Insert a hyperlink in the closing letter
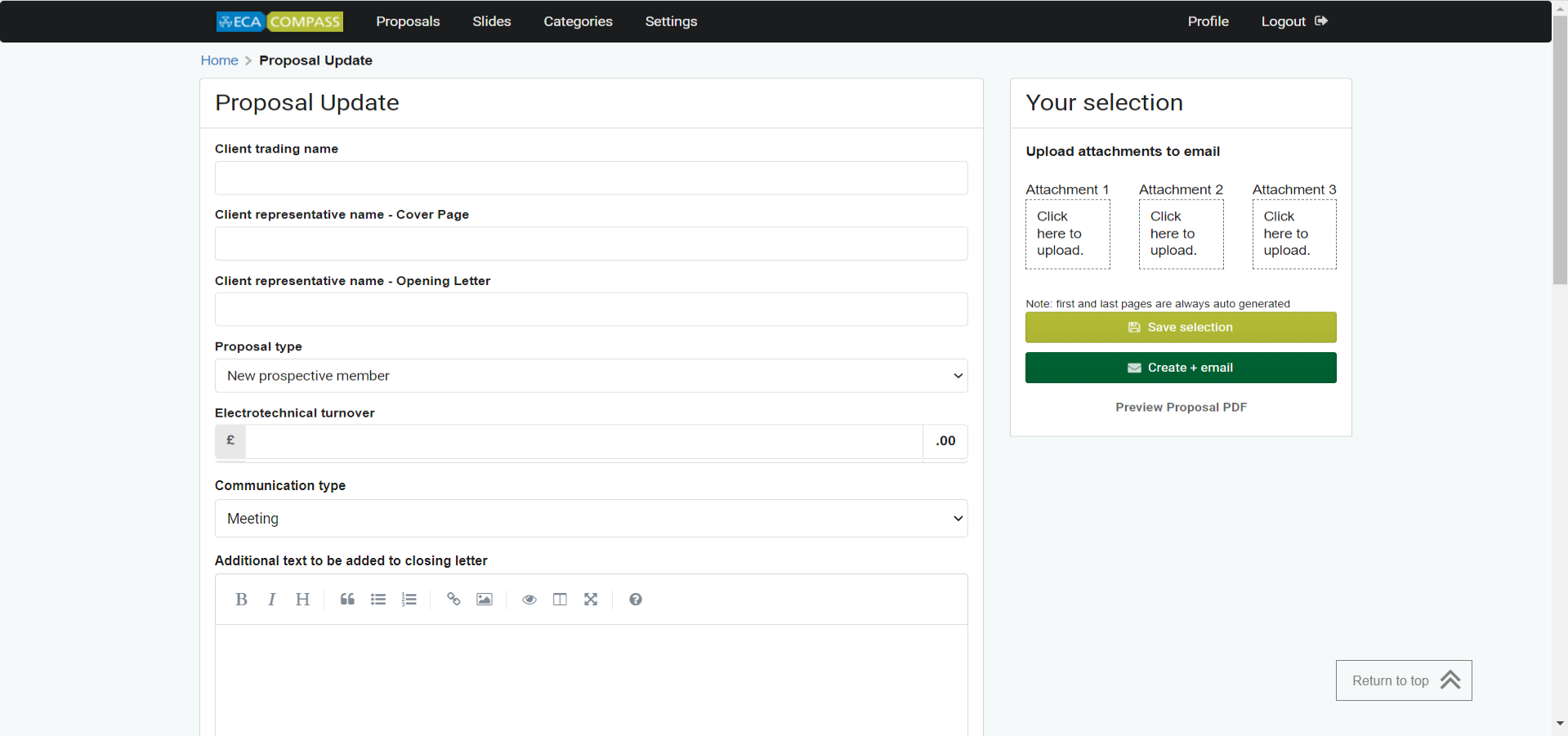The width and height of the screenshot is (1568, 736). (453, 599)
